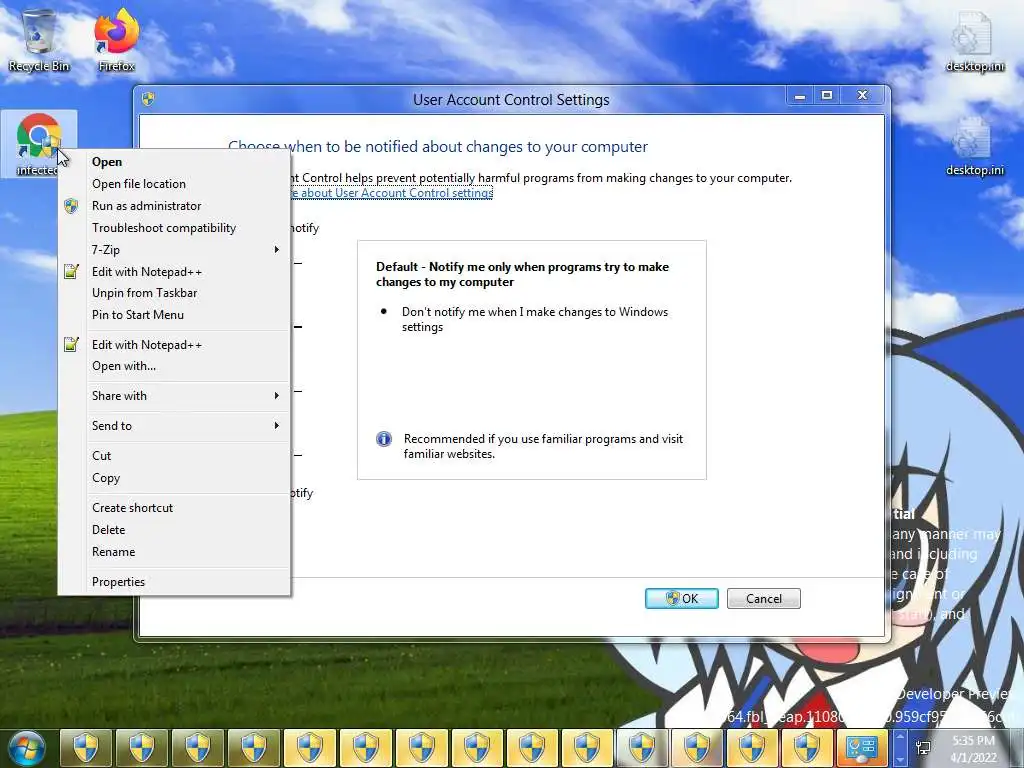
Task: Select the infected Chrome shortcut icon
Action: (x=39, y=142)
